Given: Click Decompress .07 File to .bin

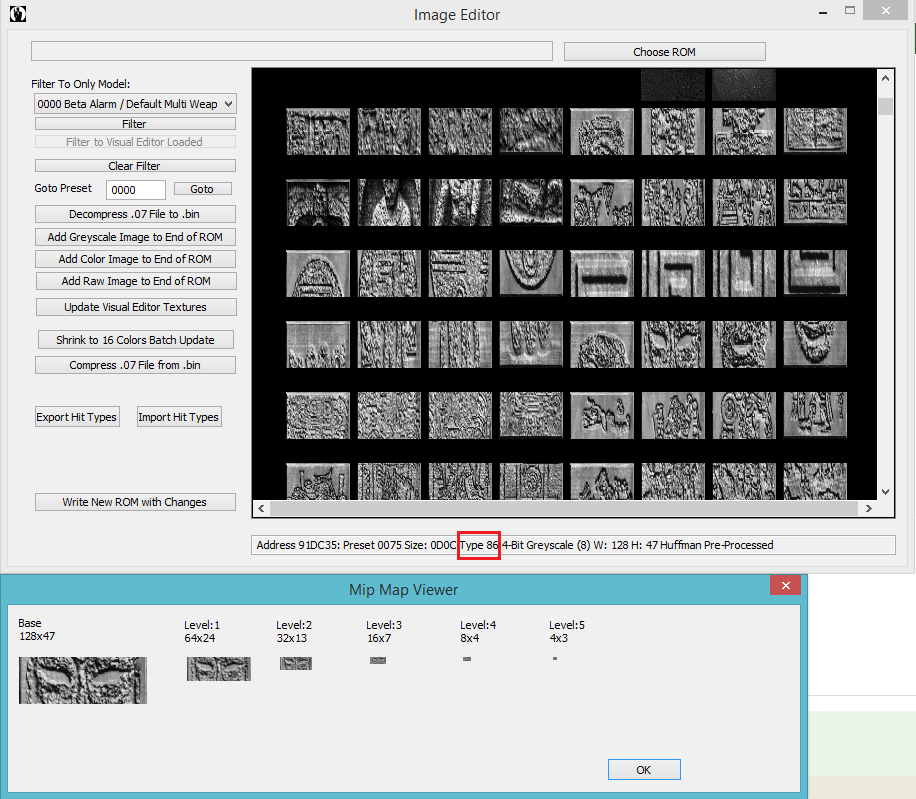Looking at the screenshot, I should [135, 214].
